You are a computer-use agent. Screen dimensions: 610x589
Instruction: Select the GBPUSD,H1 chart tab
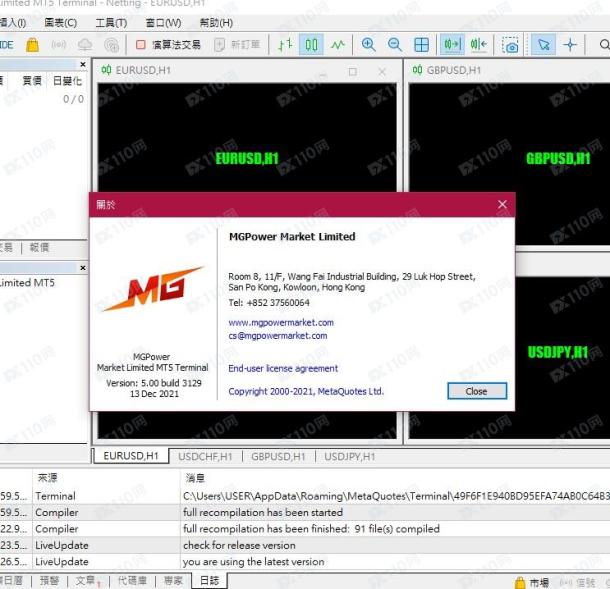278,456
